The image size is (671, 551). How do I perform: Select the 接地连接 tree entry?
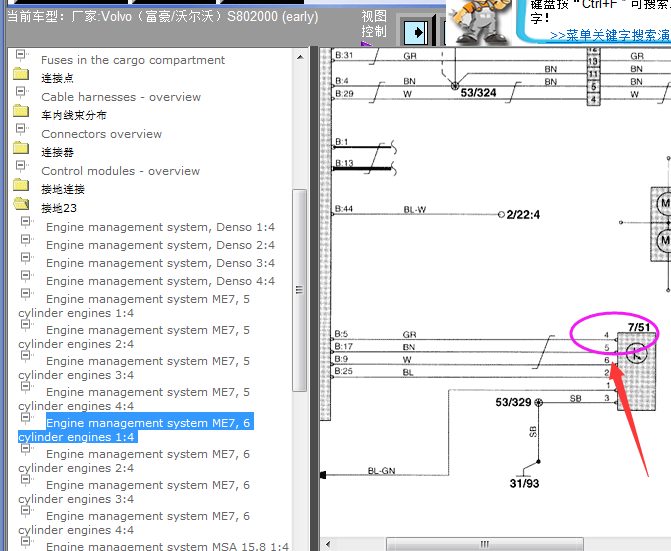coord(63,189)
